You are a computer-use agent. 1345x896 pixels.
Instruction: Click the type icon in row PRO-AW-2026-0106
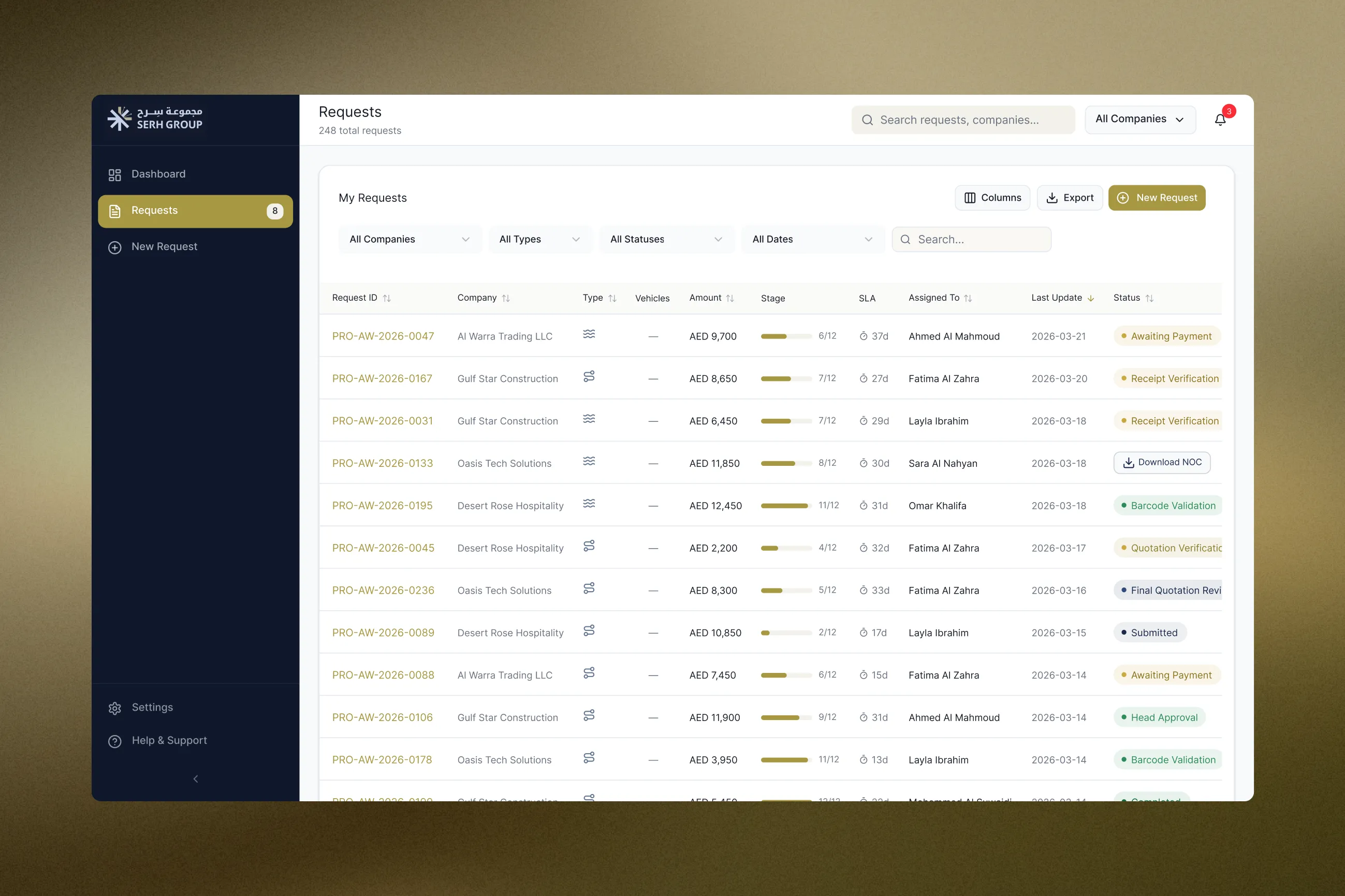[x=589, y=715]
